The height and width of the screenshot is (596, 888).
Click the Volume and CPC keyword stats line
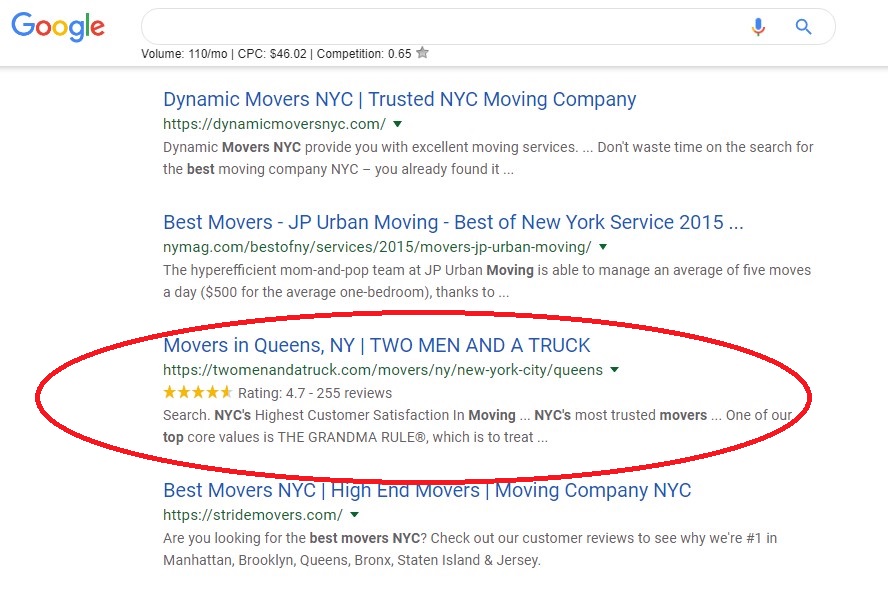(276, 54)
